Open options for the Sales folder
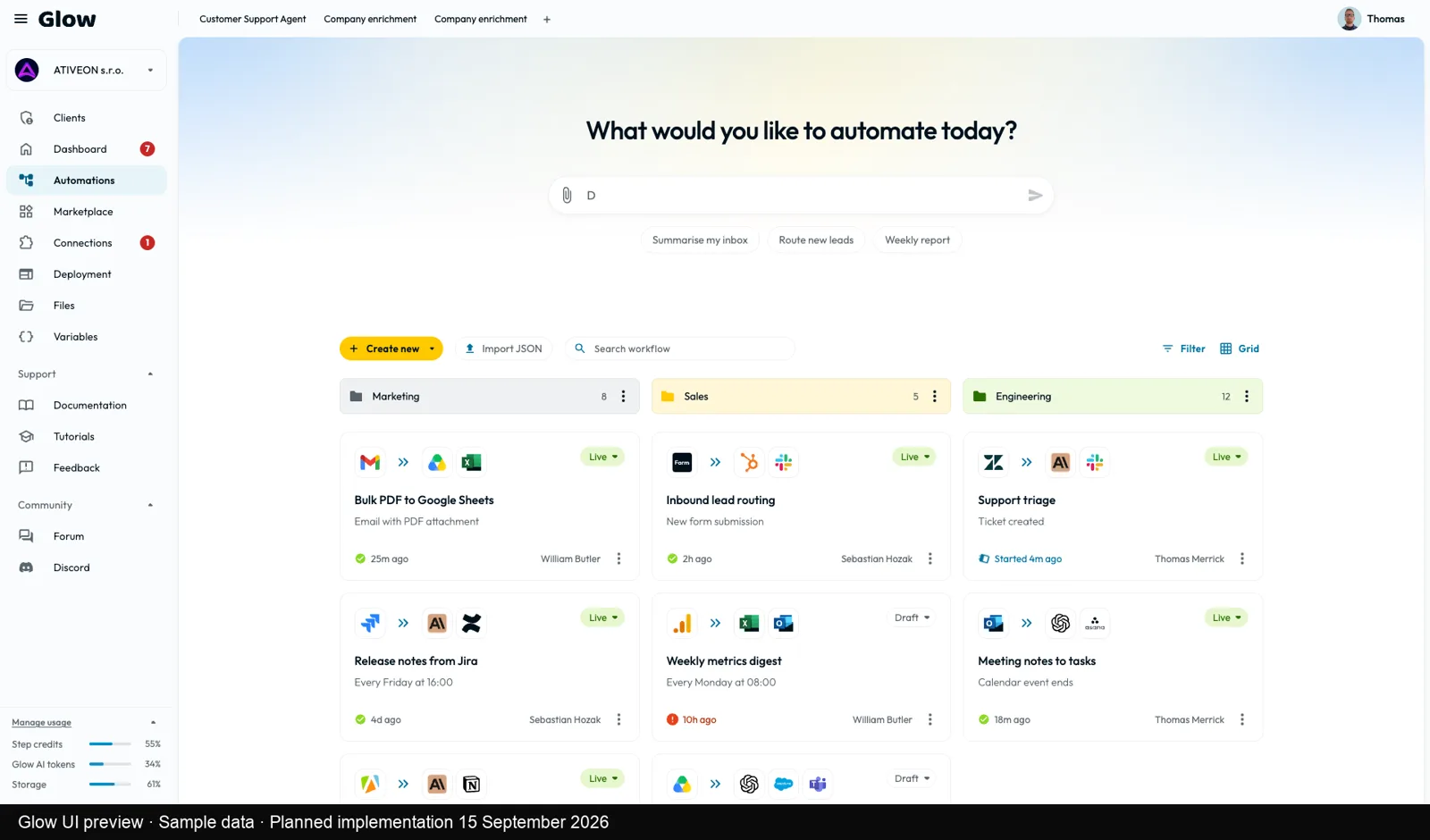The height and width of the screenshot is (840, 1430). pyautogui.click(x=935, y=396)
